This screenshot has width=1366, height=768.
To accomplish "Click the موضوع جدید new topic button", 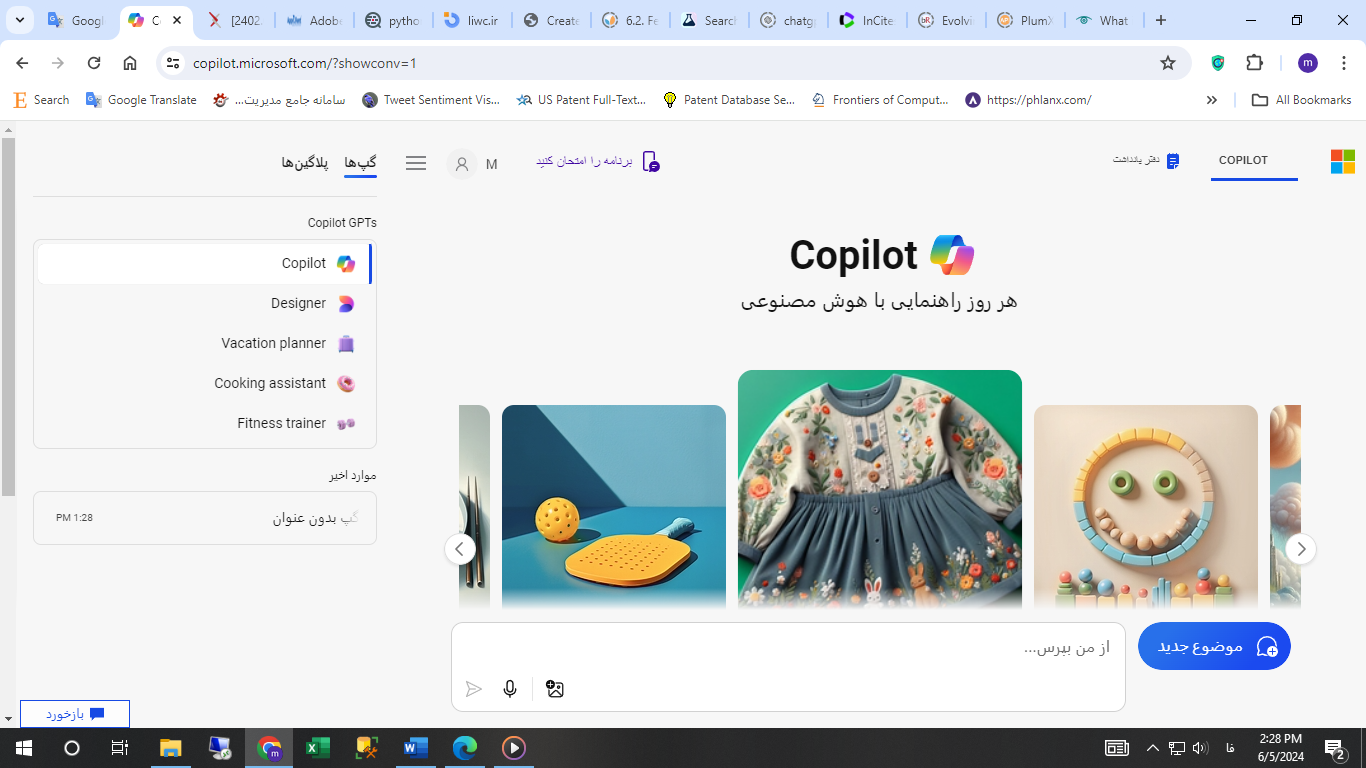I will 1214,646.
